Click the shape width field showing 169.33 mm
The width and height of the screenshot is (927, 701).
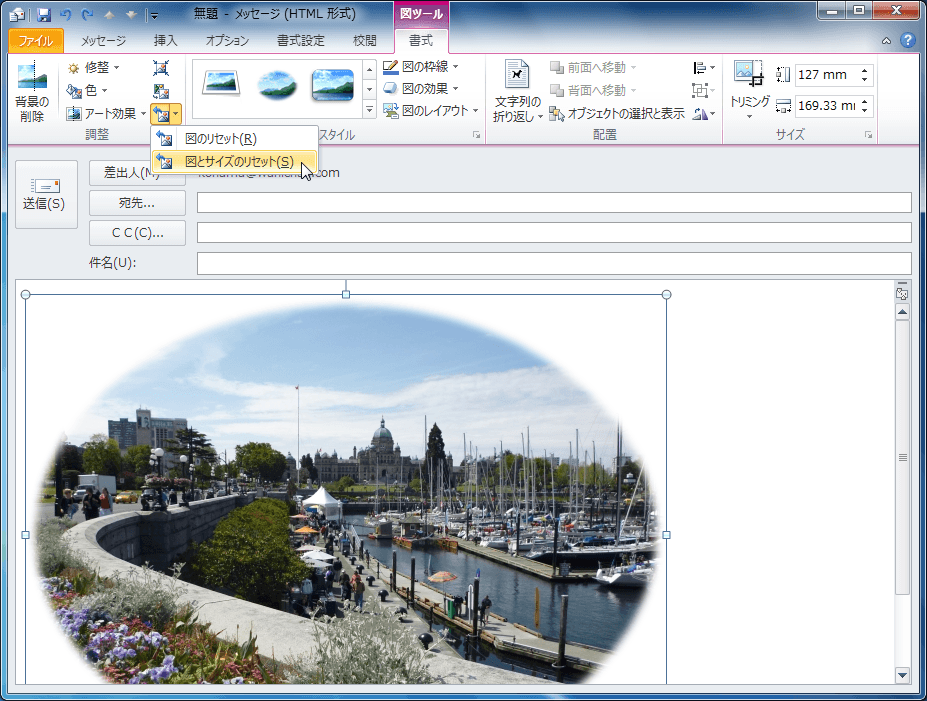coord(825,106)
